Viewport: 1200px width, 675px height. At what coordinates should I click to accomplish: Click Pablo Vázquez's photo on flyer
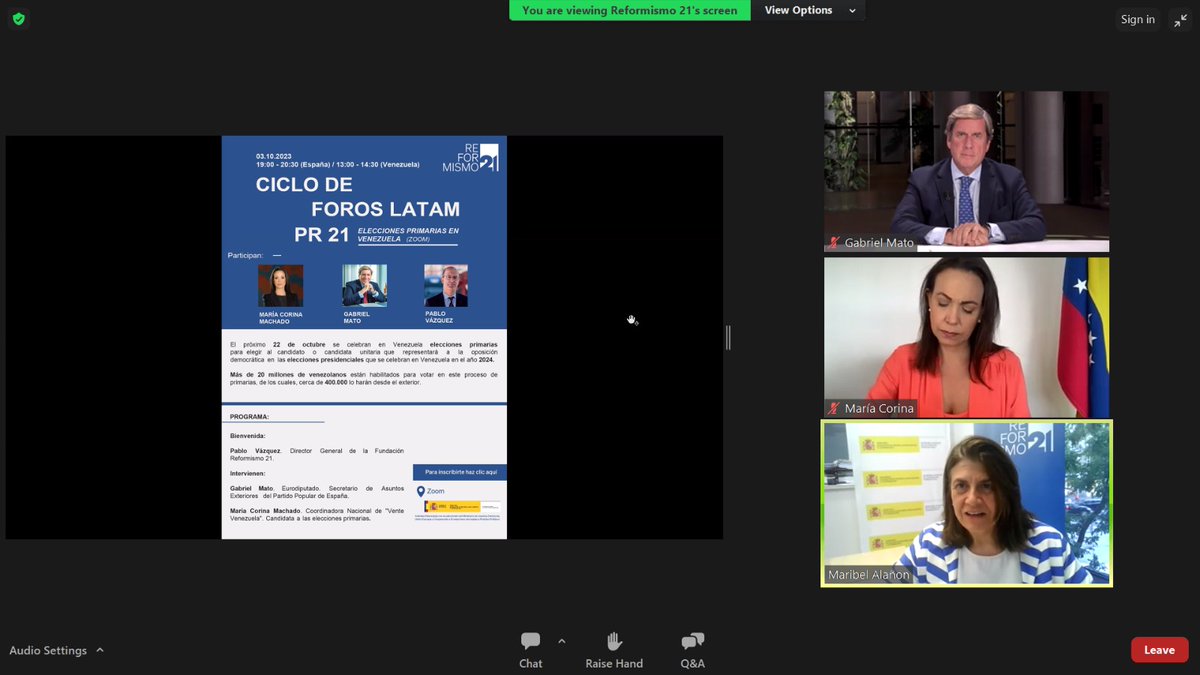(446, 286)
